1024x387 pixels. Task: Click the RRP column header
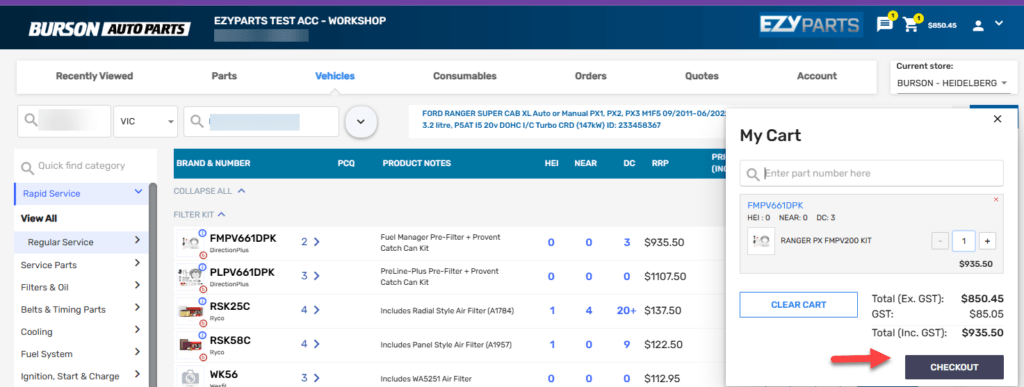point(660,163)
